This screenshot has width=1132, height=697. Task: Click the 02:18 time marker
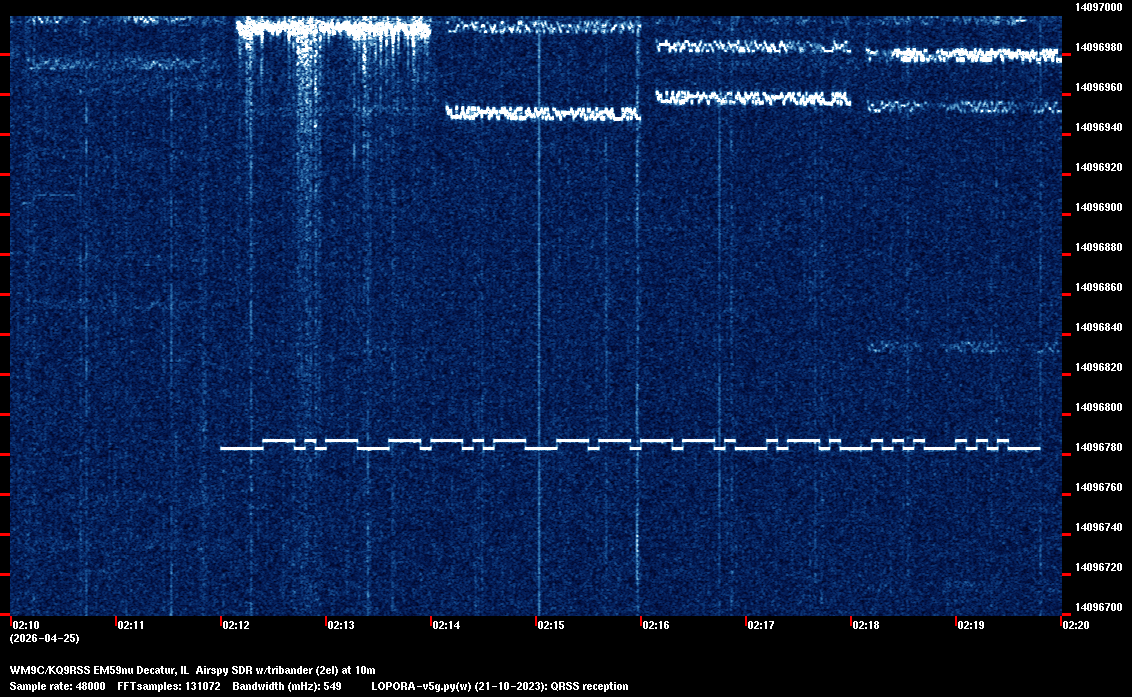click(866, 625)
